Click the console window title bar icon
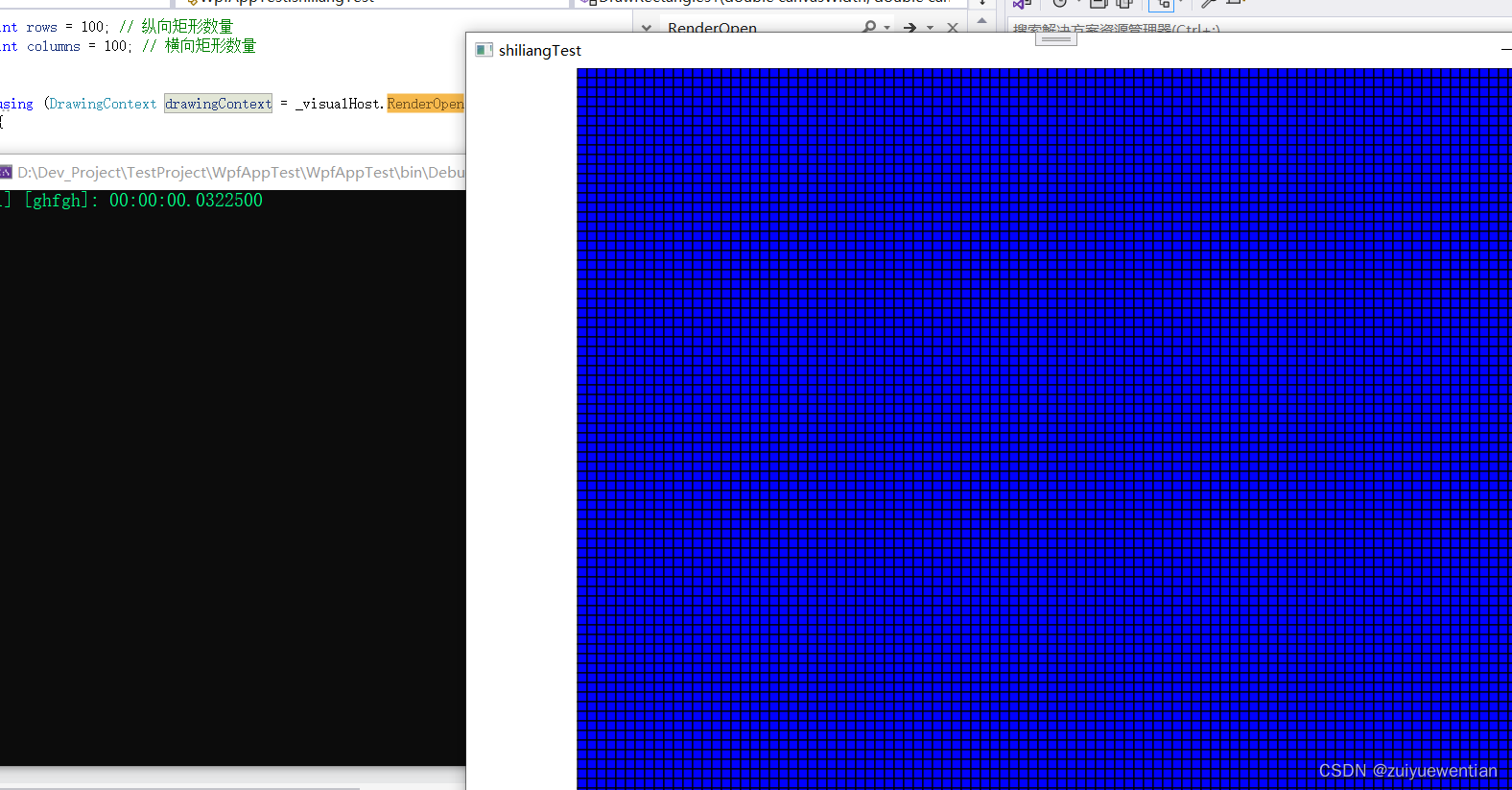1512x790 pixels. point(6,173)
